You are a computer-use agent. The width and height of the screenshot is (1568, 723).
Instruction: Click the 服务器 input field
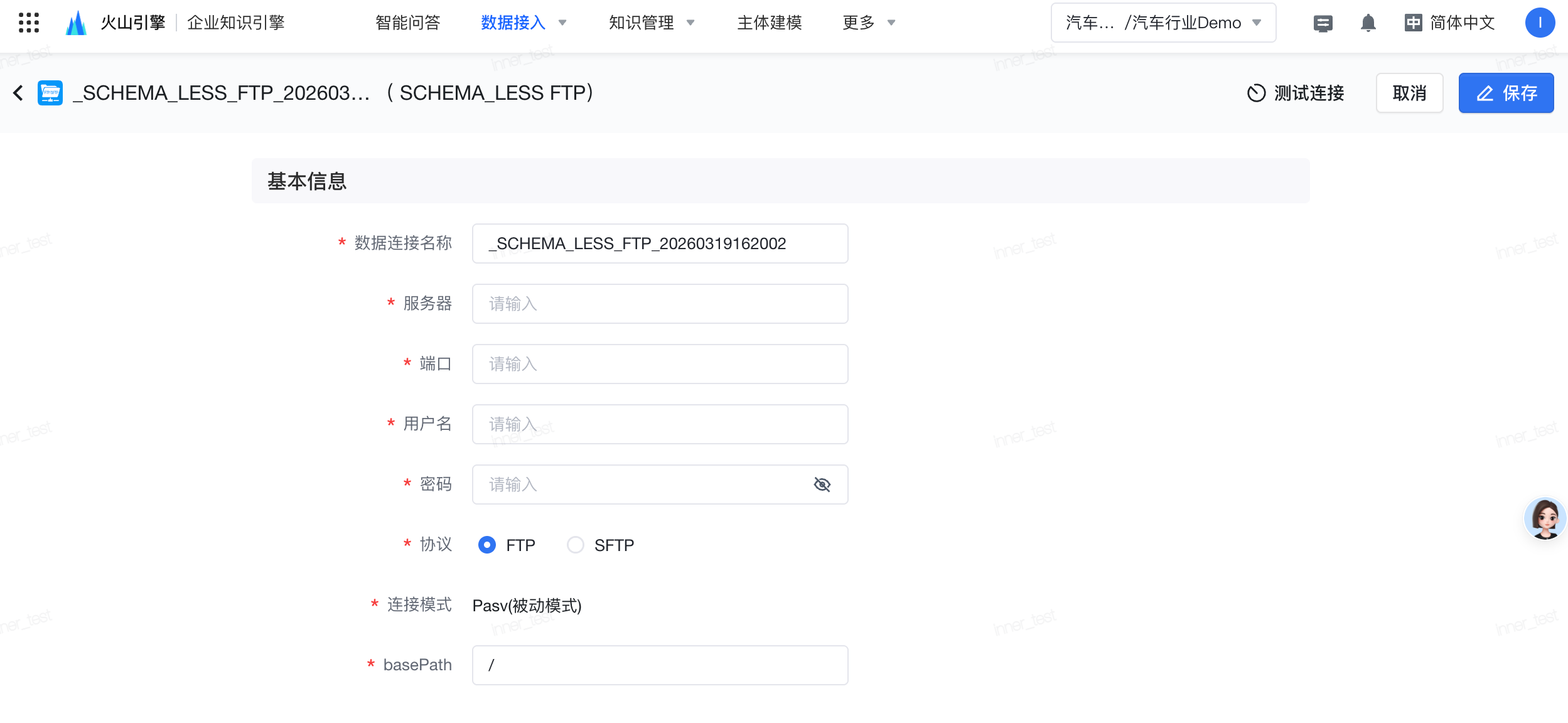click(660, 304)
